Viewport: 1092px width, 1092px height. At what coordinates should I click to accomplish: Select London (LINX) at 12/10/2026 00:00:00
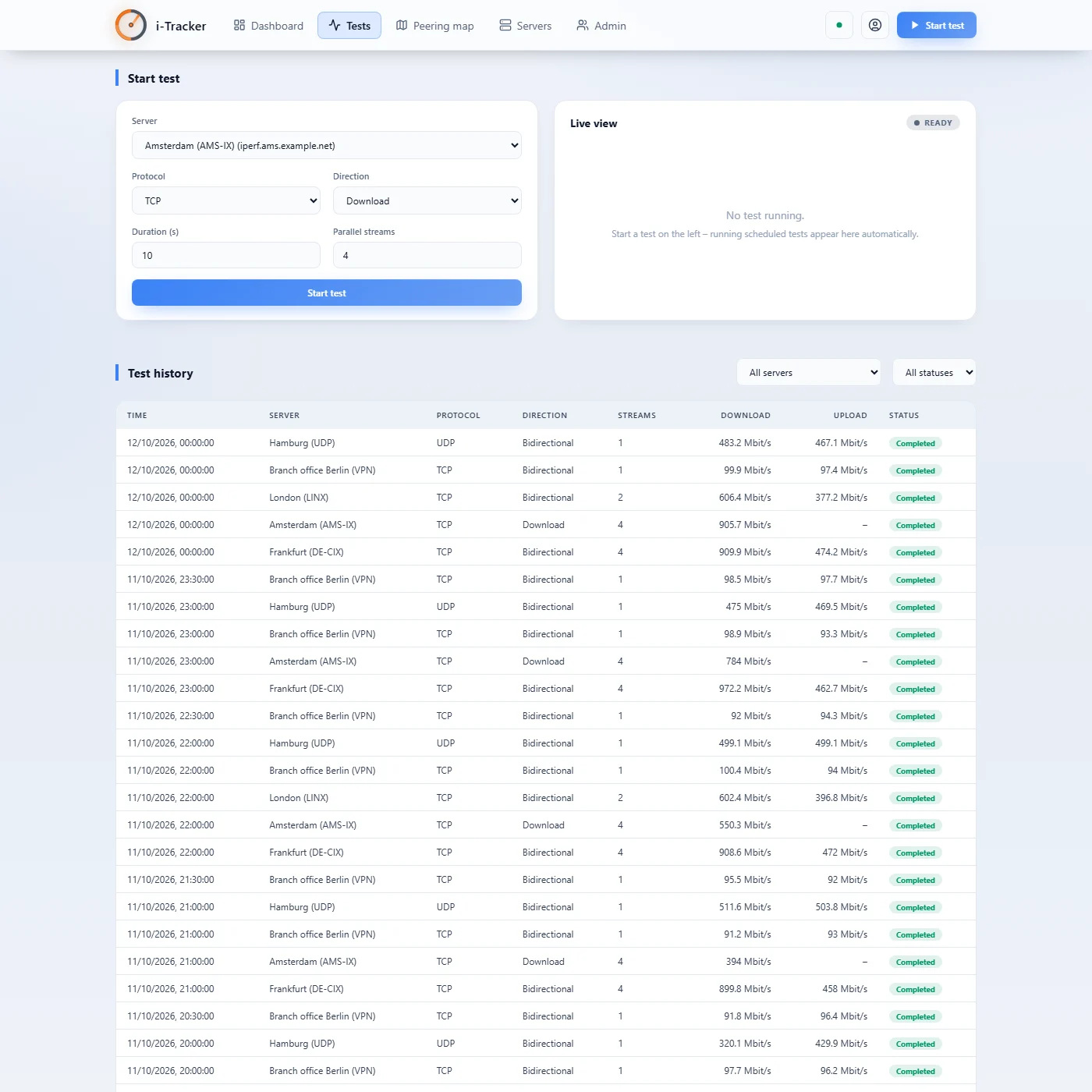click(x=299, y=497)
